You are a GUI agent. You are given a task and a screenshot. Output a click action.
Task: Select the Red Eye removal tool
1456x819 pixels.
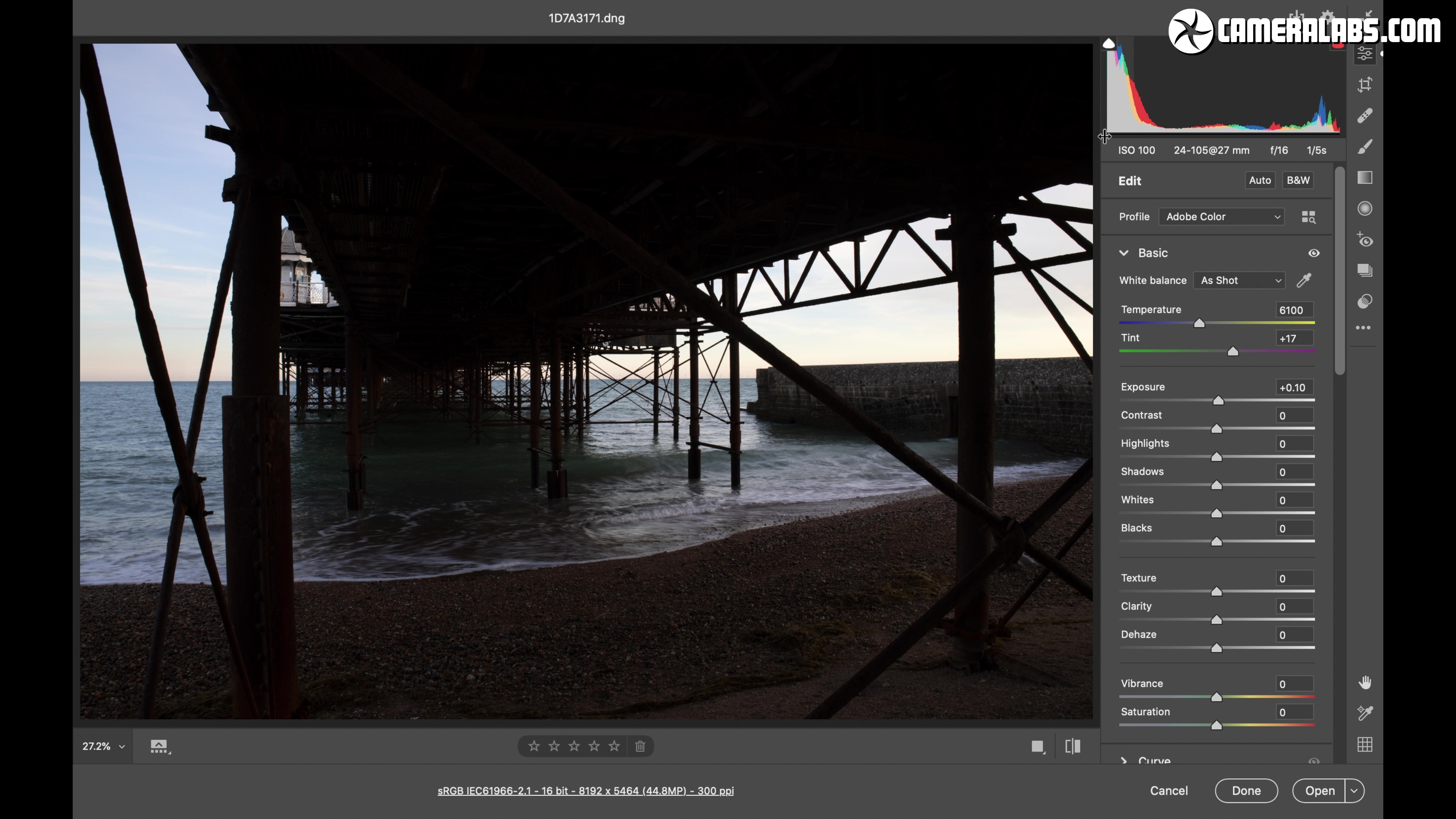(x=1365, y=240)
